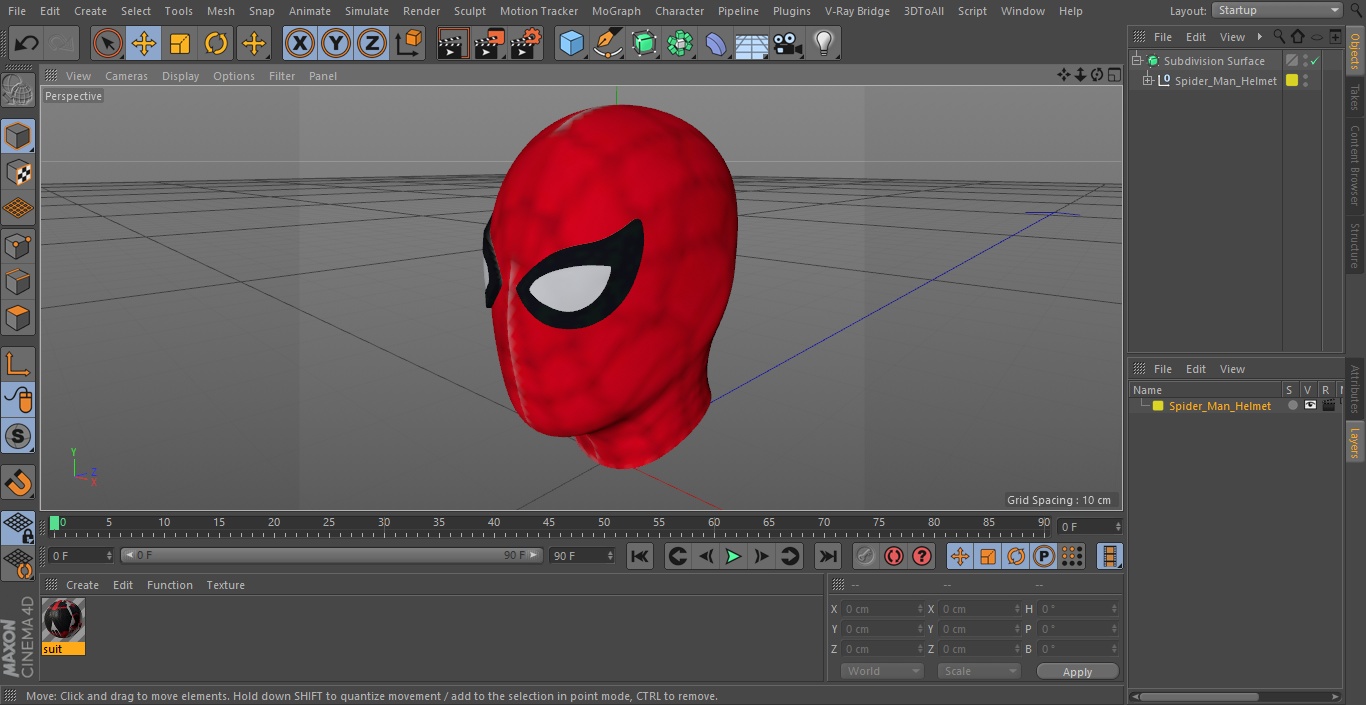This screenshot has width=1366, height=705.
Task: Click the Undo arrow icon
Action: click(27, 43)
